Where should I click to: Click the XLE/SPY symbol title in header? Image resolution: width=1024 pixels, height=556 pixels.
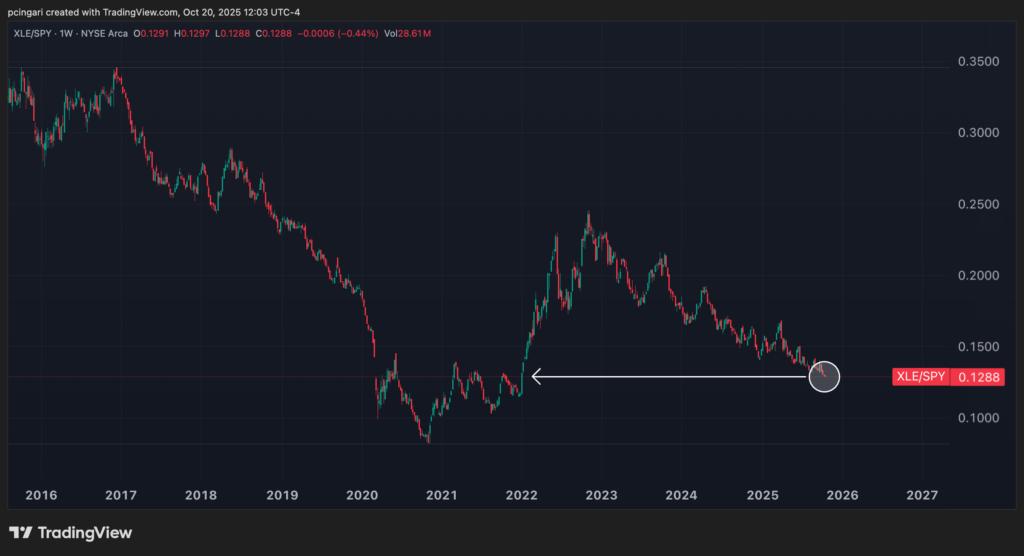coord(30,33)
